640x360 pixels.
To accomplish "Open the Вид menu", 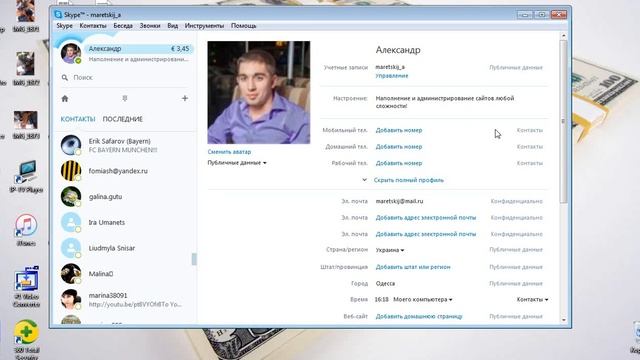I will [173, 26].
